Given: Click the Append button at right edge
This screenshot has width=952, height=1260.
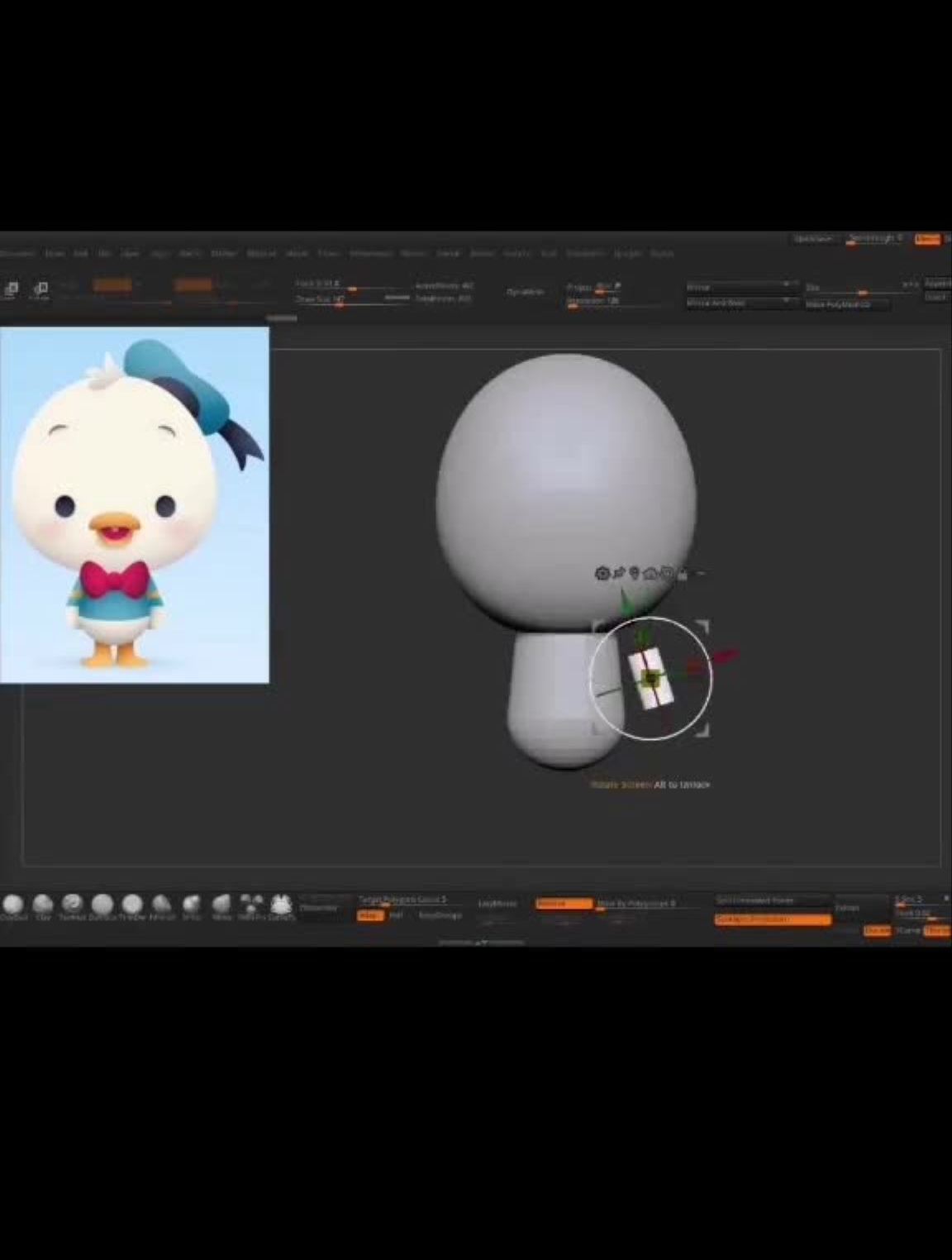Looking at the screenshot, I should 938,283.
